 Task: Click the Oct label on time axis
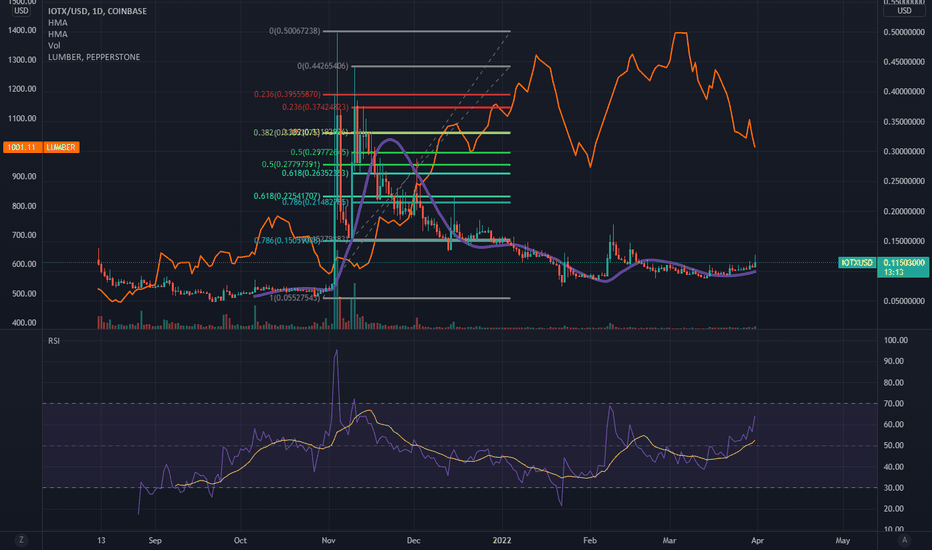coord(240,540)
